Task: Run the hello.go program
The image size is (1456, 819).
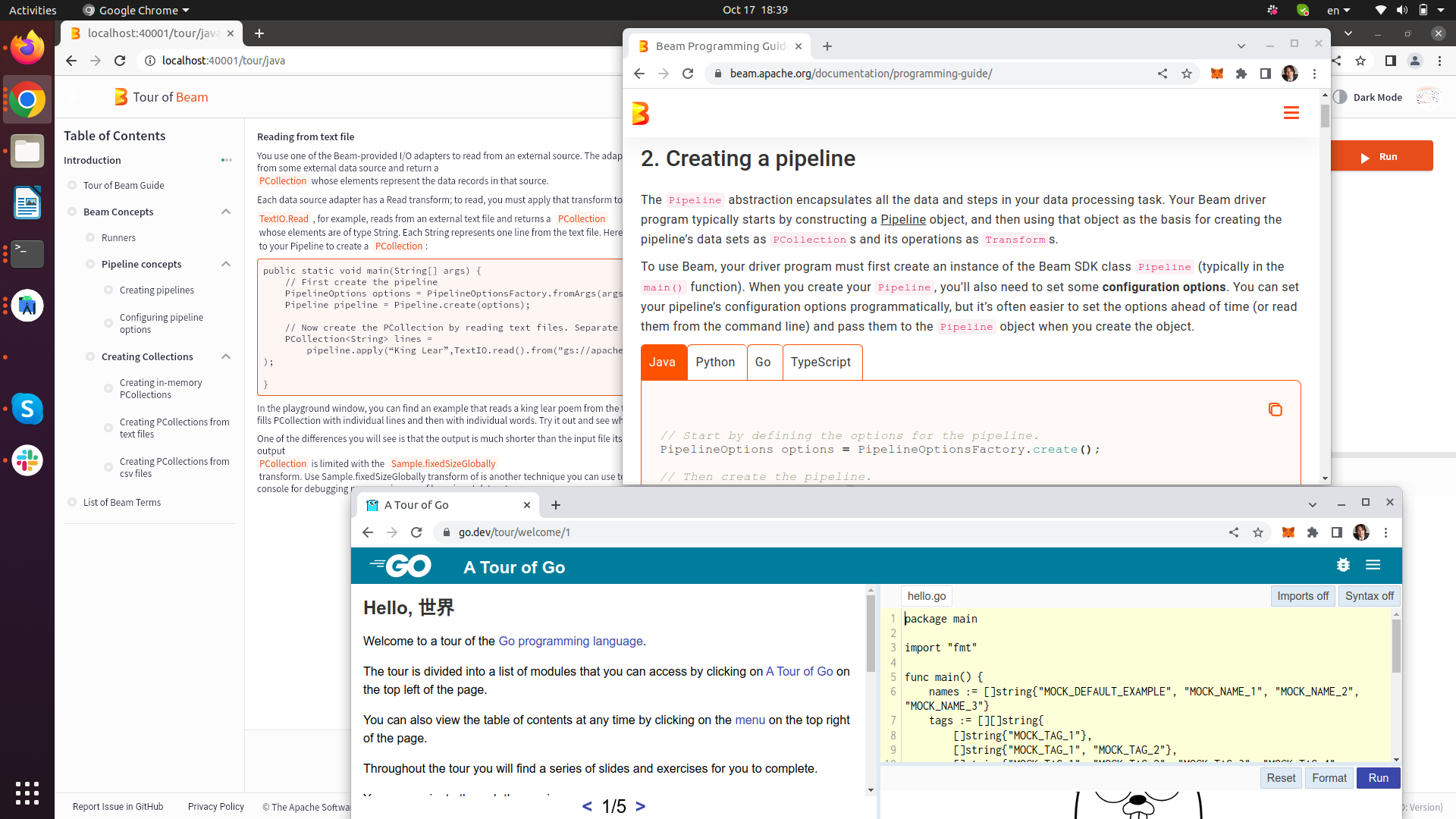Action: pyautogui.click(x=1379, y=777)
